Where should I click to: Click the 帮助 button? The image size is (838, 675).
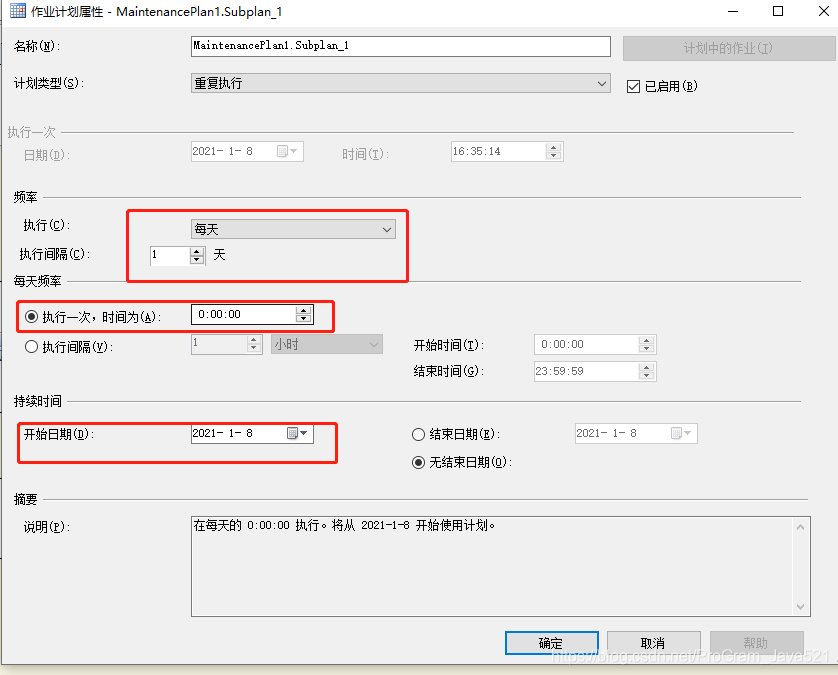(x=756, y=643)
